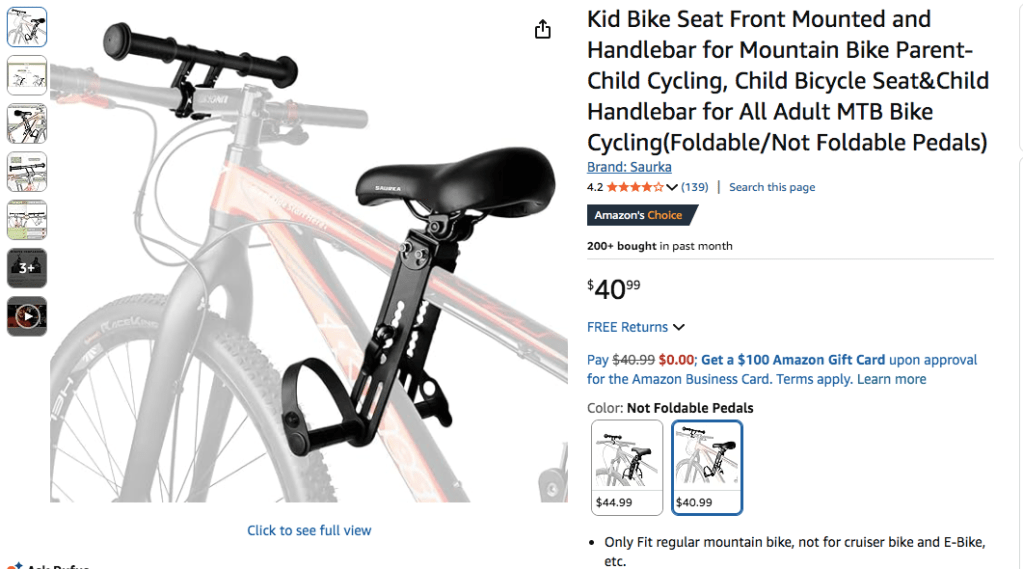Click the share icon above product image

[x=543, y=30]
